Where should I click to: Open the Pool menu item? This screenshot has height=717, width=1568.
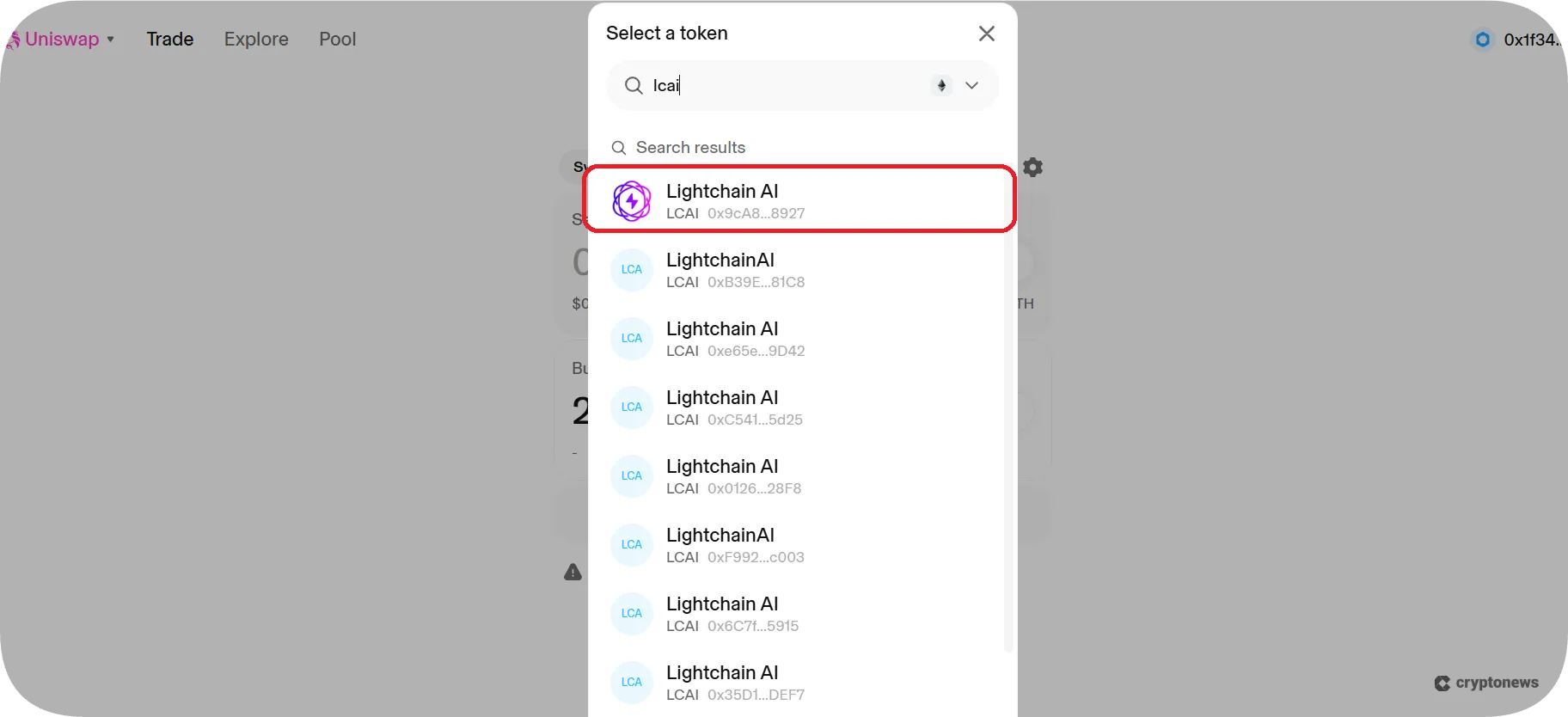click(337, 40)
